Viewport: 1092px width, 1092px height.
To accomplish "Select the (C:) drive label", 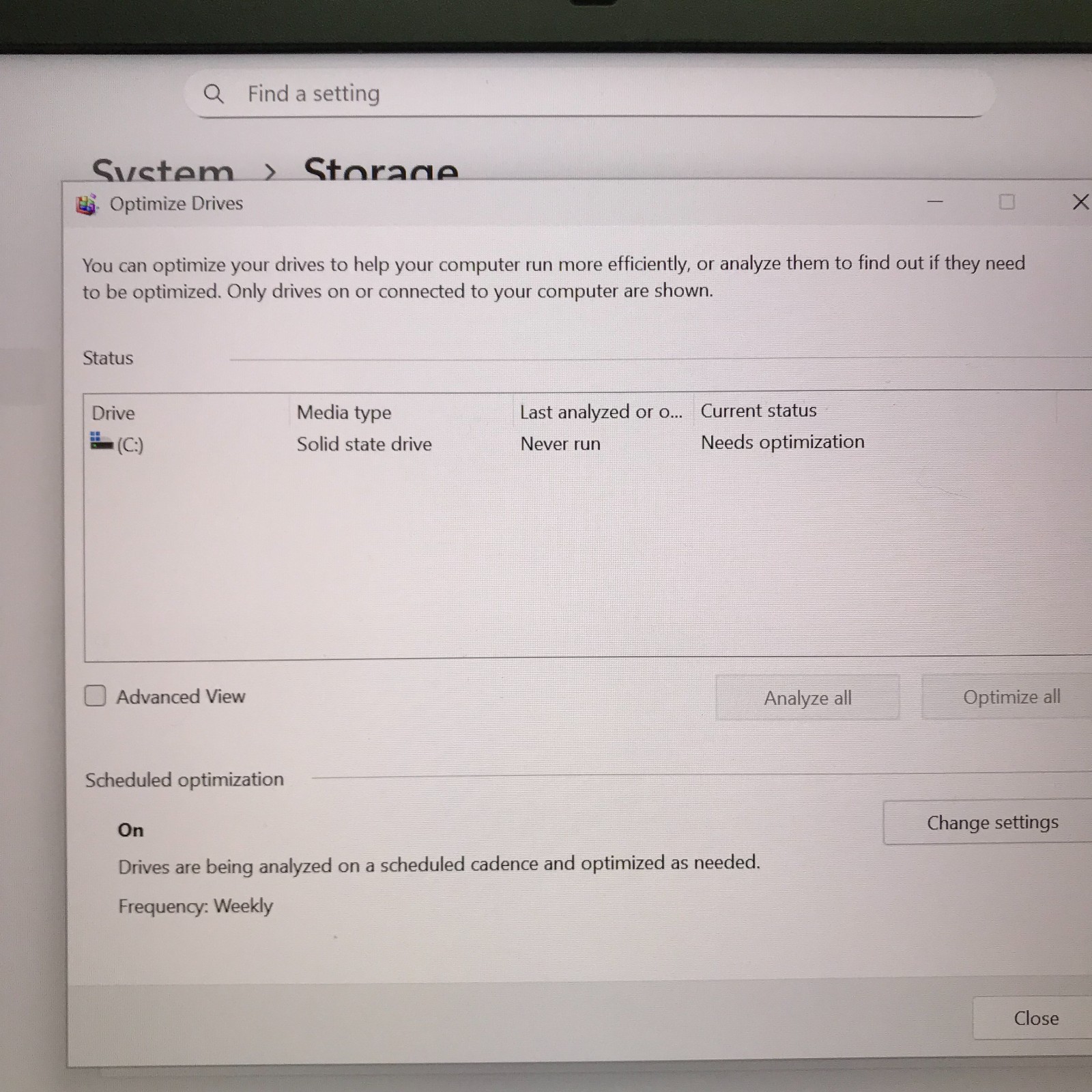I will (130, 446).
